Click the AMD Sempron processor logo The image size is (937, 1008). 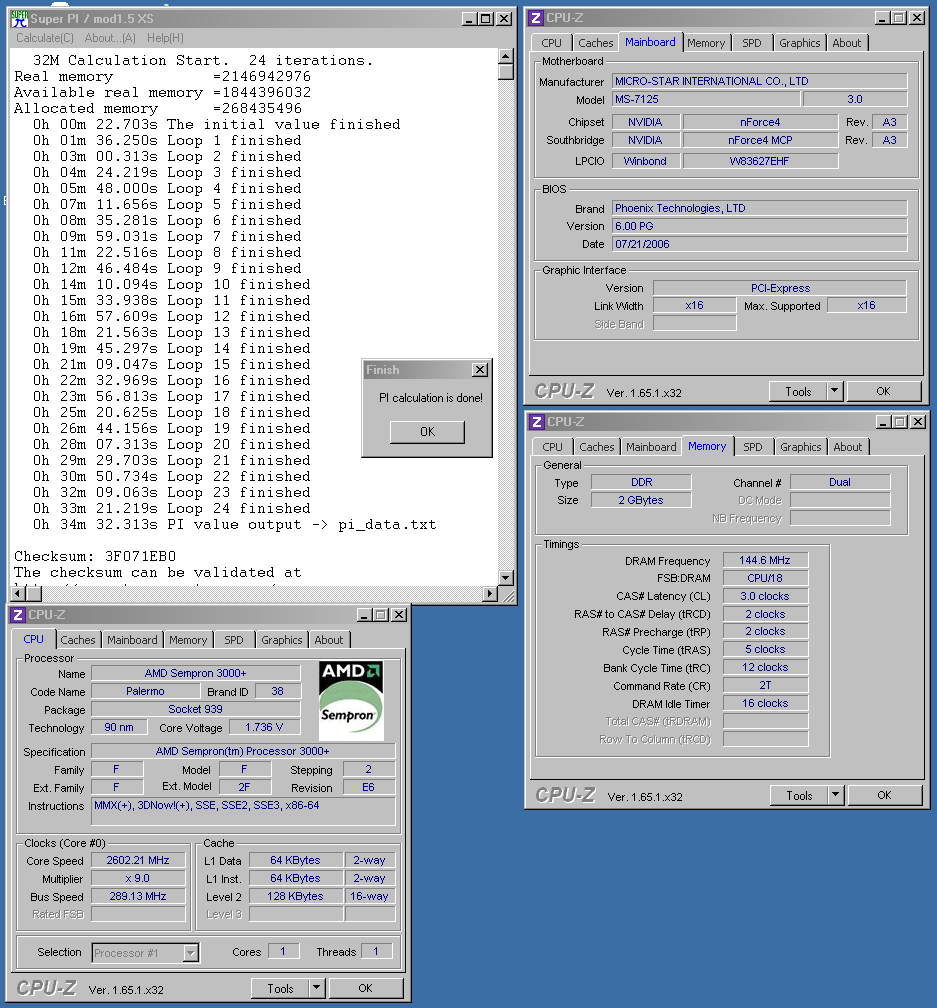[351, 700]
